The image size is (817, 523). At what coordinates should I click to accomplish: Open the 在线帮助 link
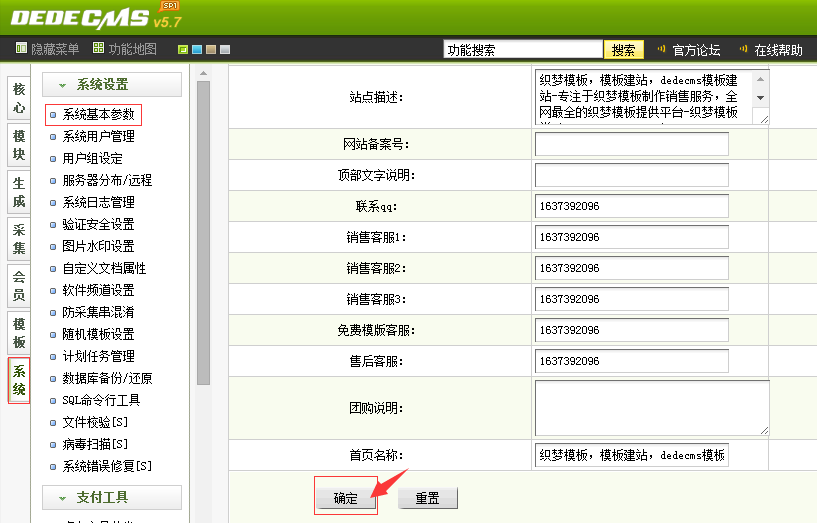[778, 50]
